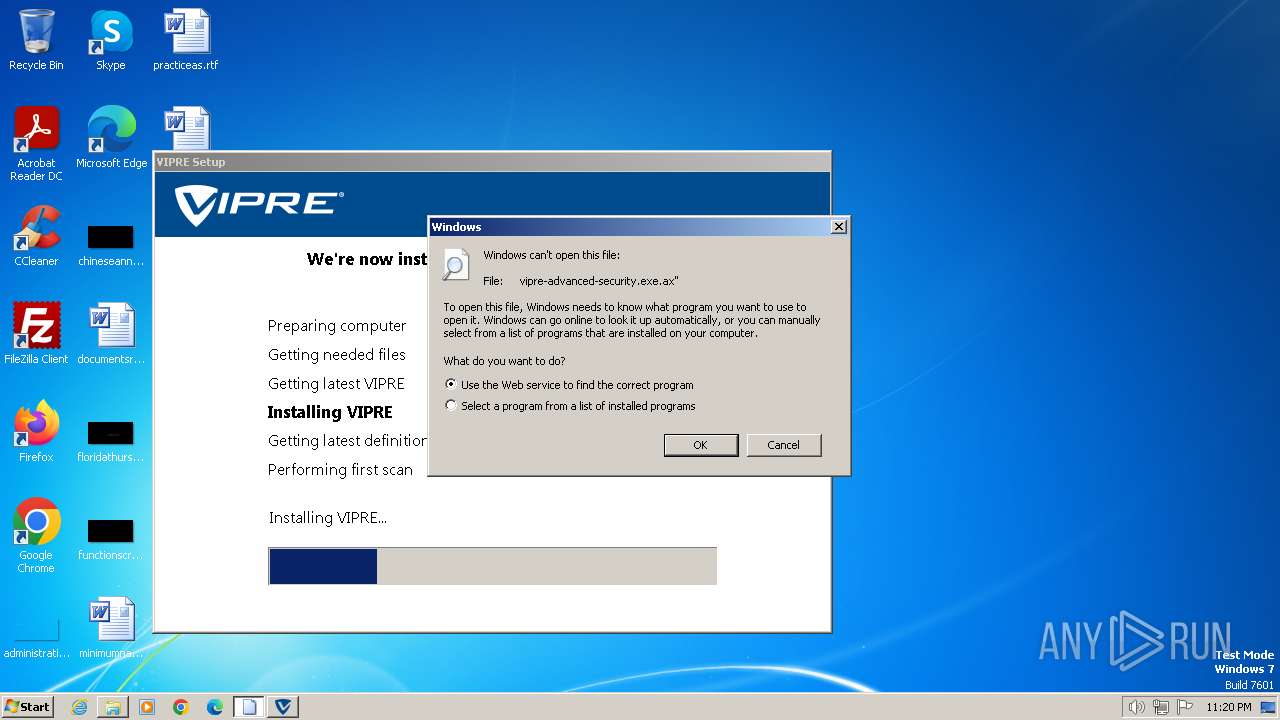Open Acrobat Reader DC shortcut

click(x=36, y=144)
